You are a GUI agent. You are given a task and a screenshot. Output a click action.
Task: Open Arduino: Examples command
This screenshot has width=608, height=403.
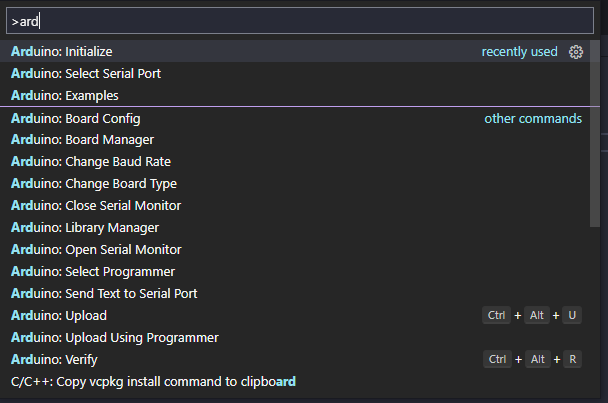coord(295,95)
